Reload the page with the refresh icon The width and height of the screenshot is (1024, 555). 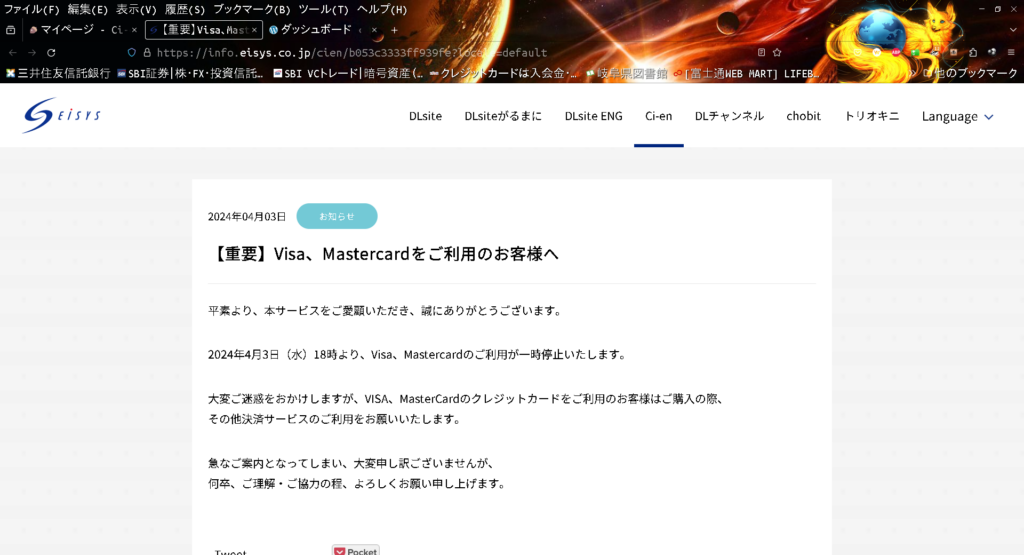52,52
